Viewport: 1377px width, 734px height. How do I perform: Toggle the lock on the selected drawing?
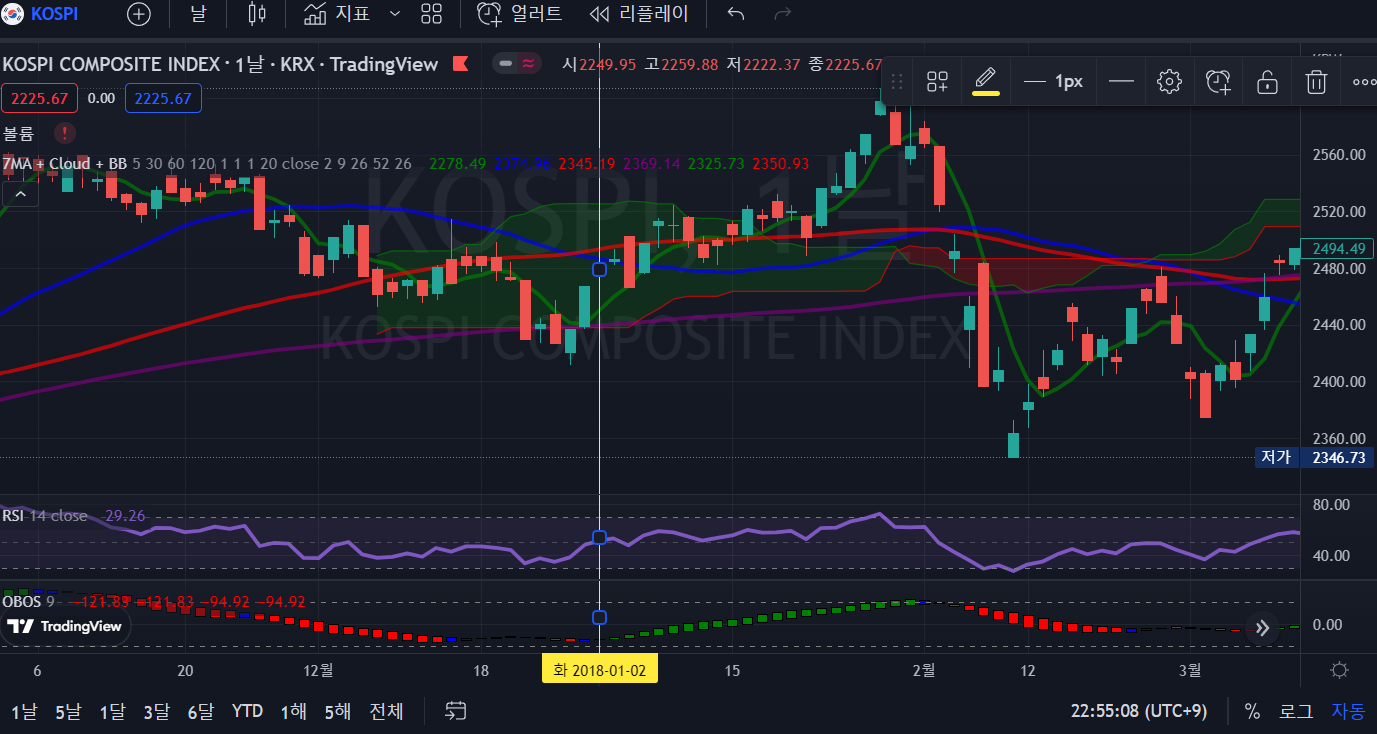pos(1267,82)
